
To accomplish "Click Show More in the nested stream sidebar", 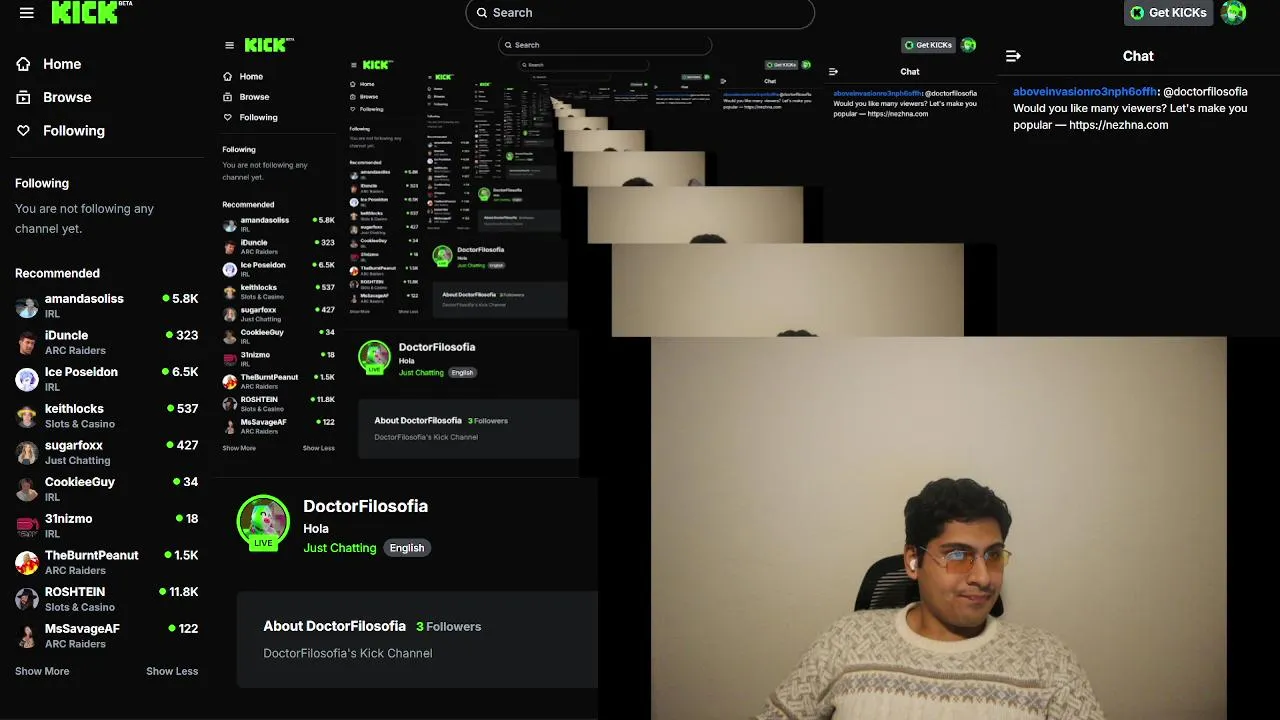I will (239, 448).
